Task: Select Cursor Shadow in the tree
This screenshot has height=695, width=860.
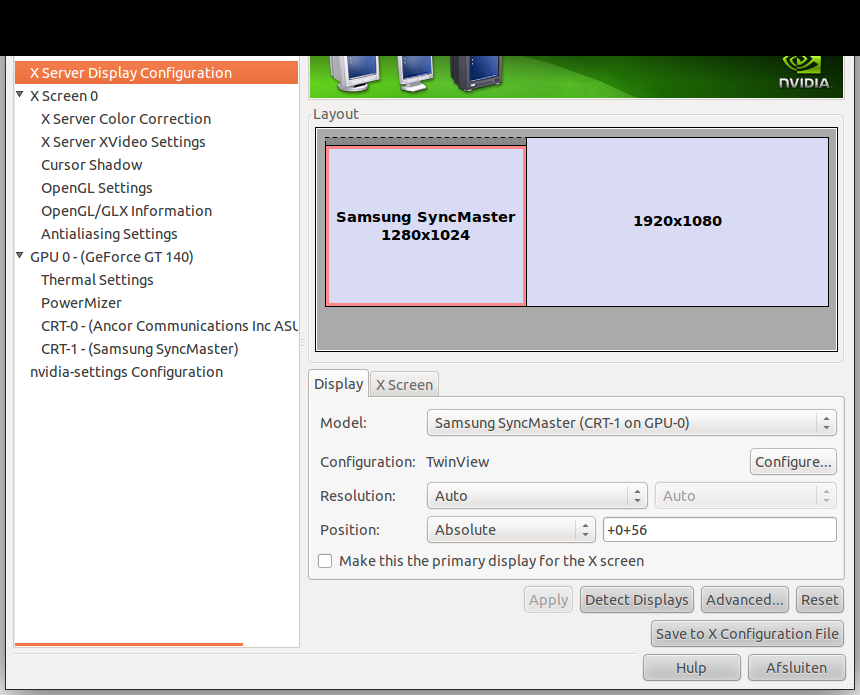Action: (92, 165)
